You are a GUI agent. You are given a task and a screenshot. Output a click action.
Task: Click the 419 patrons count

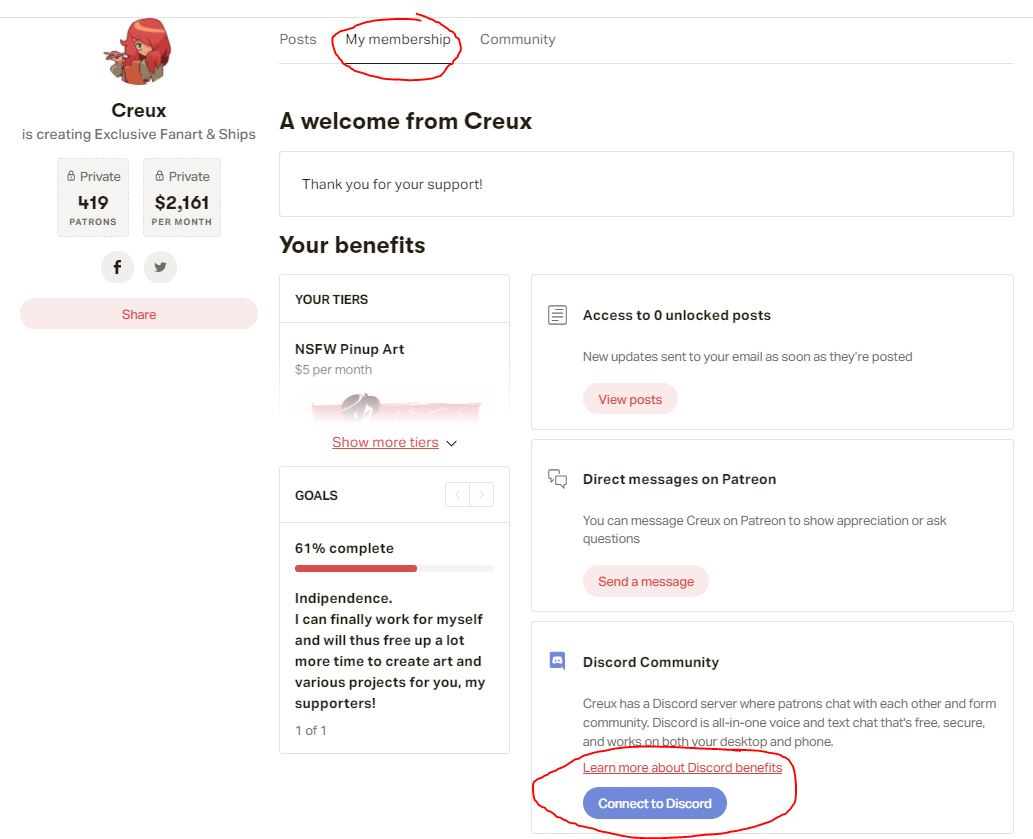tap(93, 203)
